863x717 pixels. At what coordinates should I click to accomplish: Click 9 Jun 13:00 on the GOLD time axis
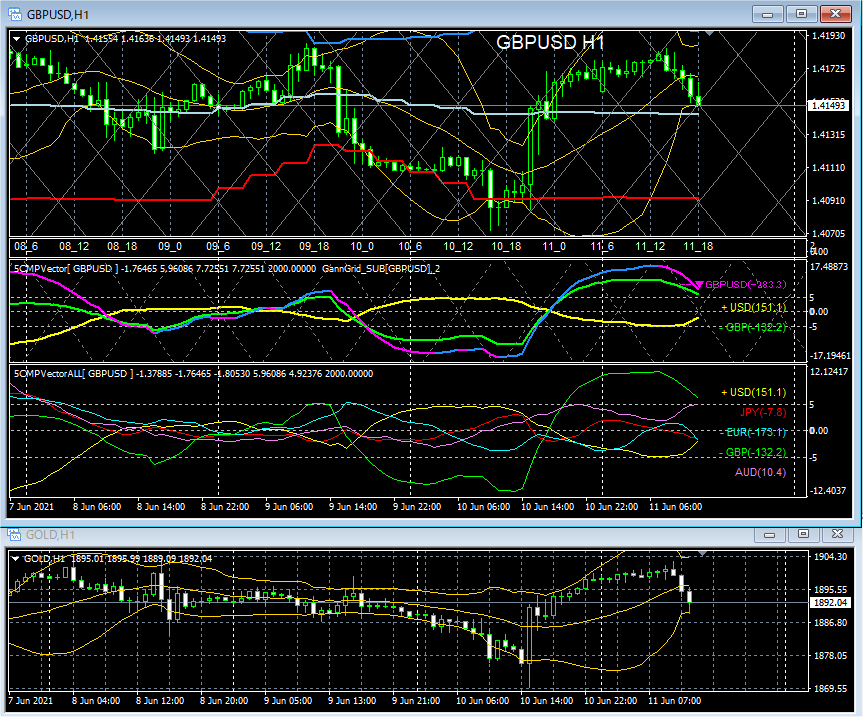(352, 701)
